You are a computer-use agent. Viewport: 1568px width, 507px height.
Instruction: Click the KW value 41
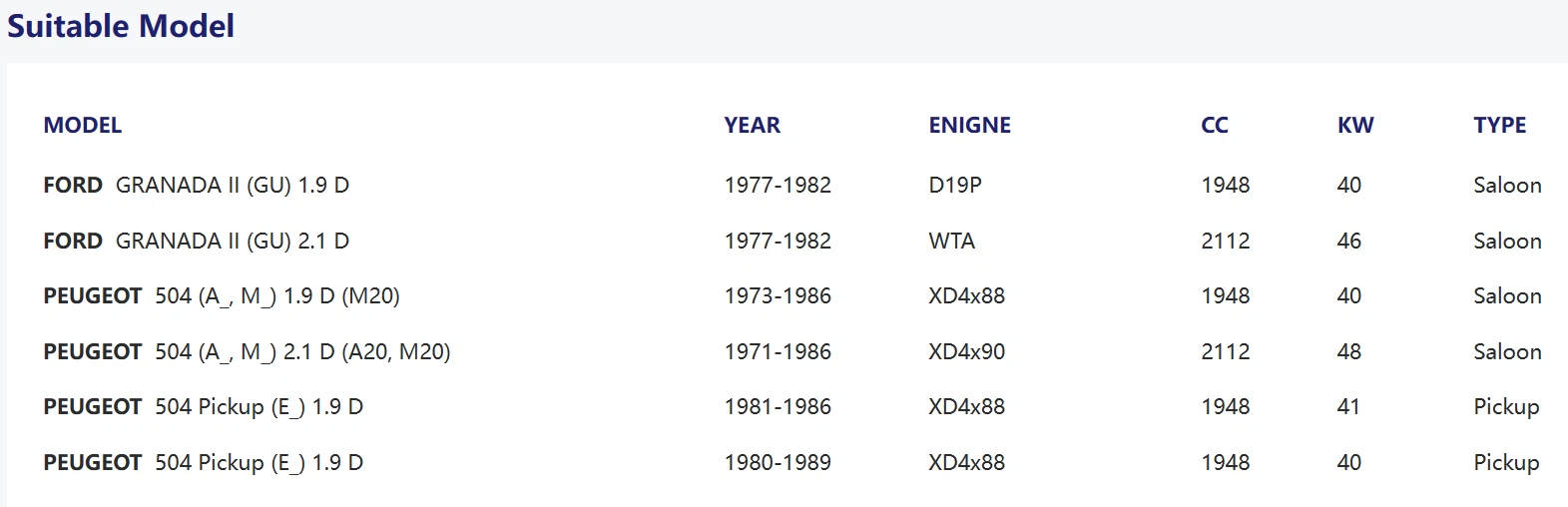tap(1348, 407)
